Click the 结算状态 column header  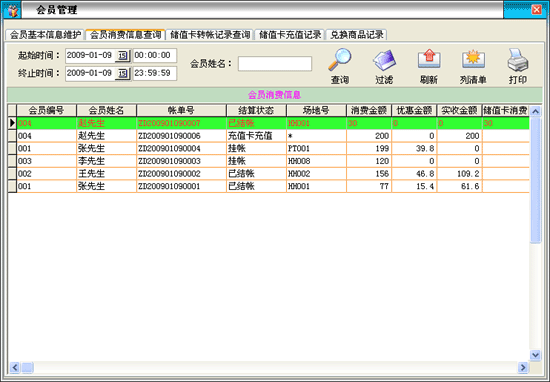[x=256, y=110]
